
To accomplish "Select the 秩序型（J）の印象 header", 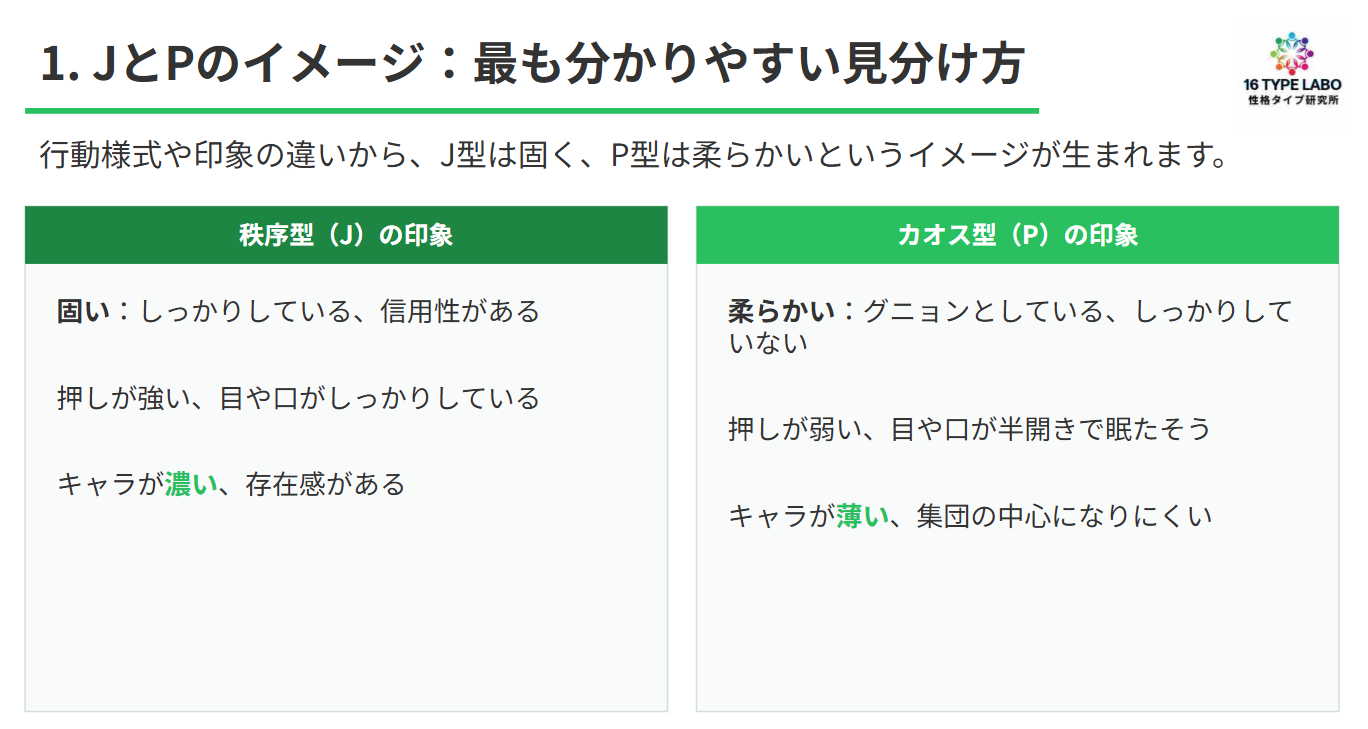I will [346, 235].
